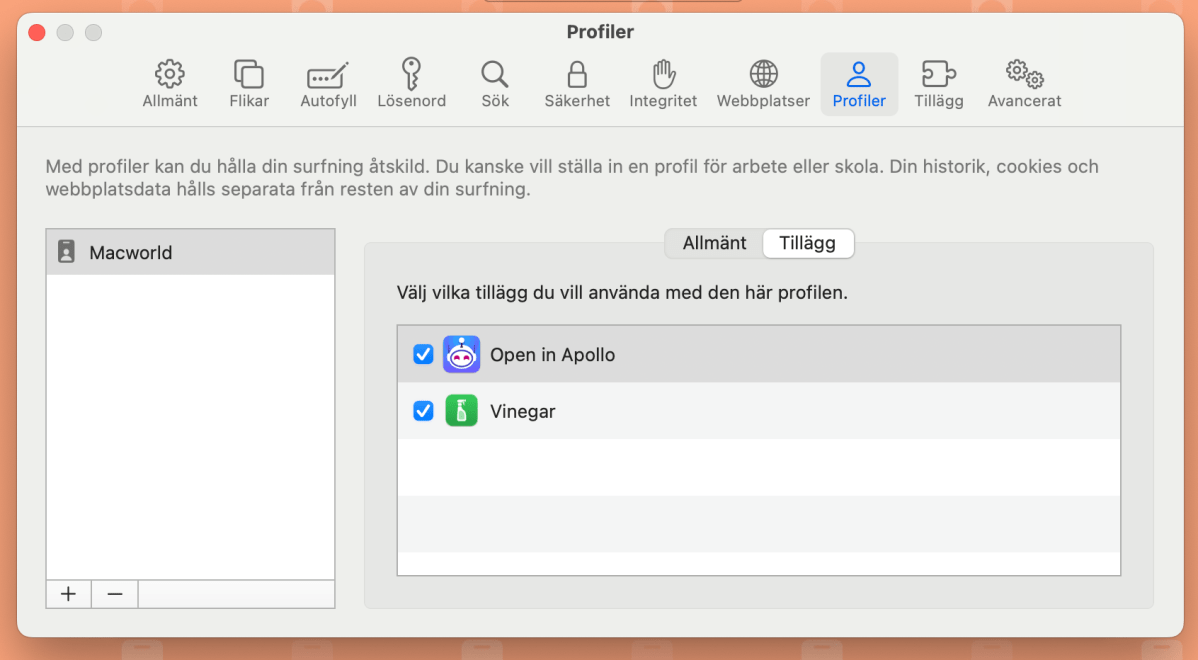This screenshot has width=1198, height=660.
Task: Open Avancerat gear settings
Action: click(1023, 83)
